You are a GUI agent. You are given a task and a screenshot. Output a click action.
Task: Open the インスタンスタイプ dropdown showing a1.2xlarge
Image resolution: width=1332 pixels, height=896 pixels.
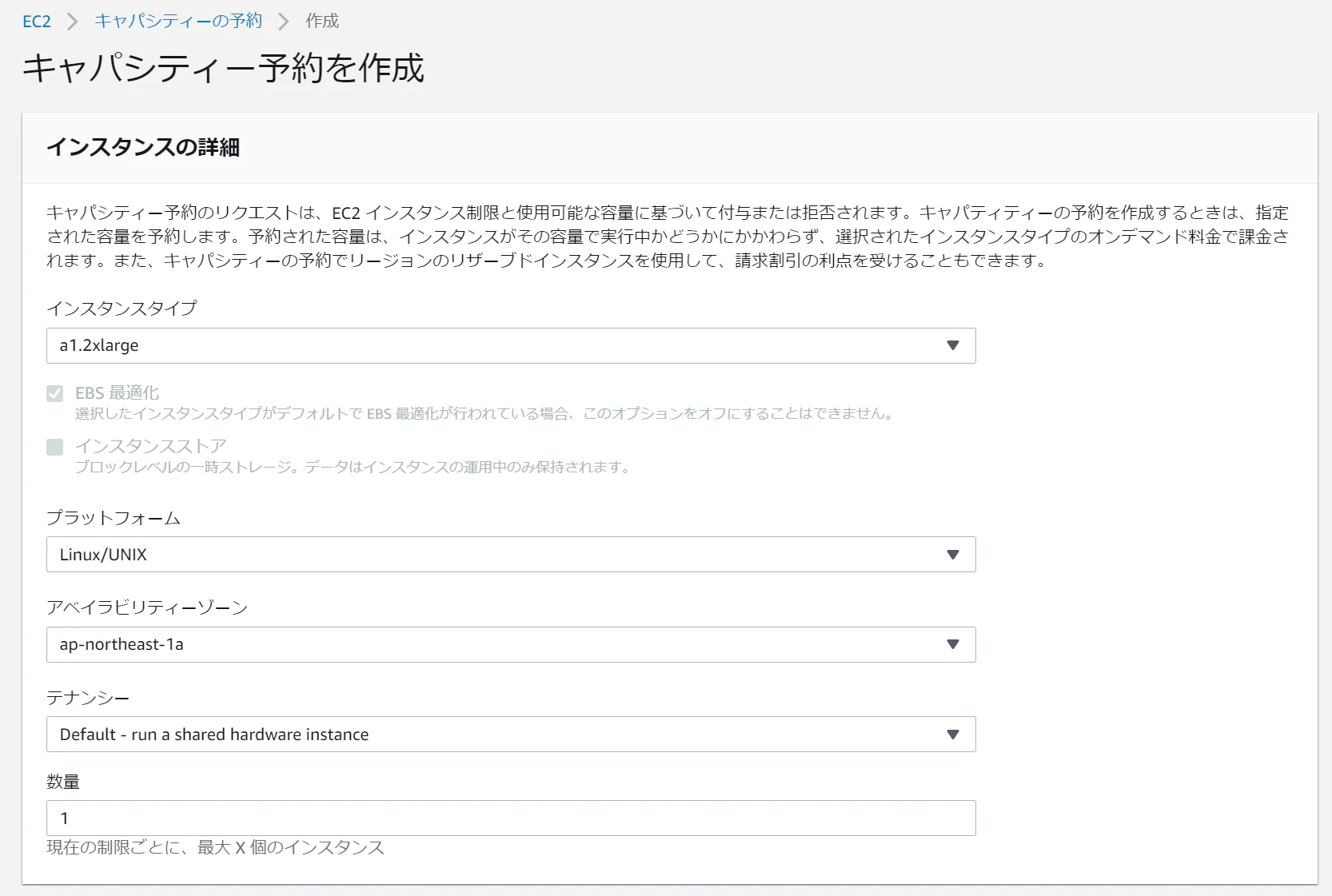511,345
